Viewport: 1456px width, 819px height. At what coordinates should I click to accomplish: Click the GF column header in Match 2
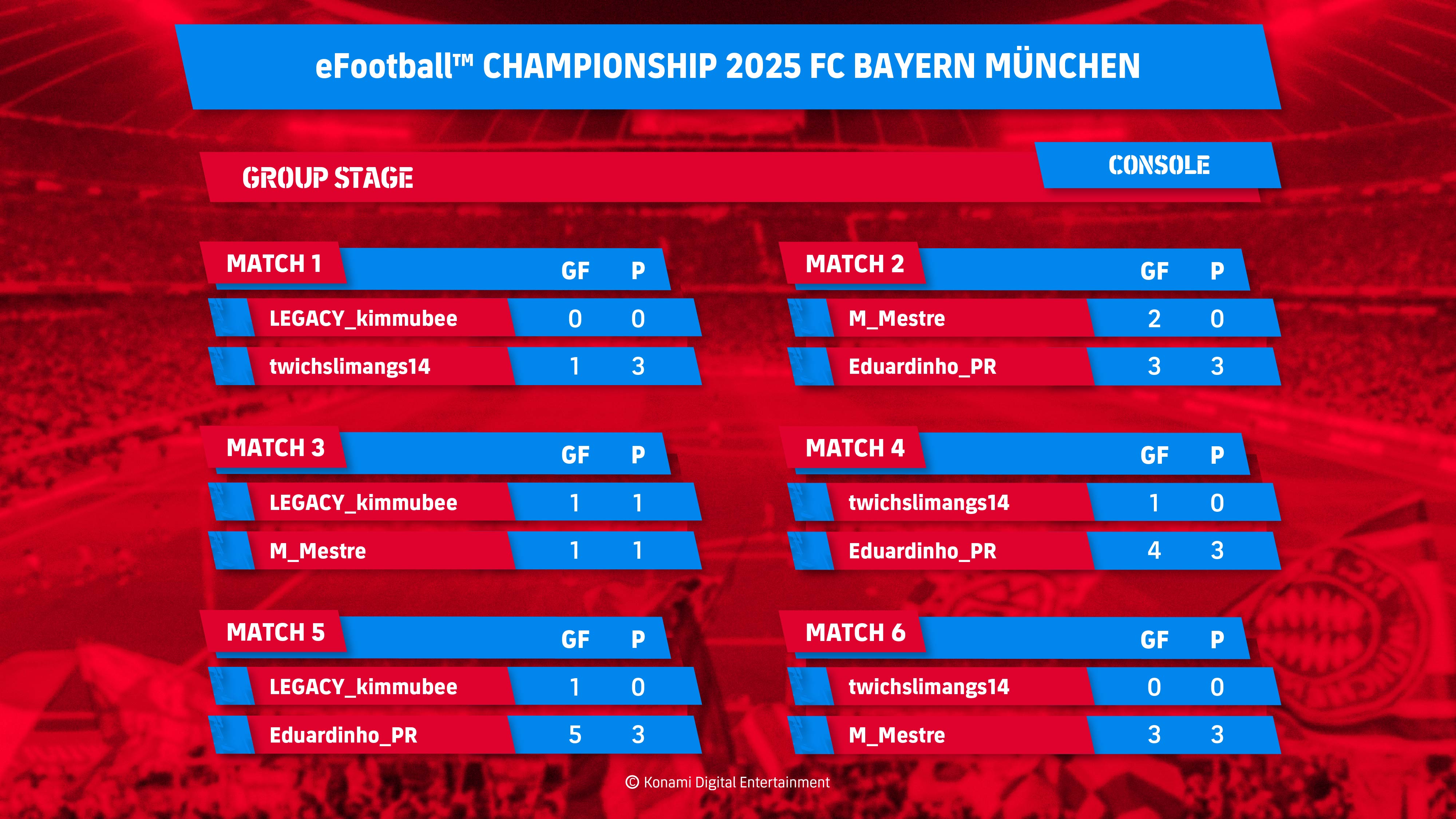click(1154, 271)
